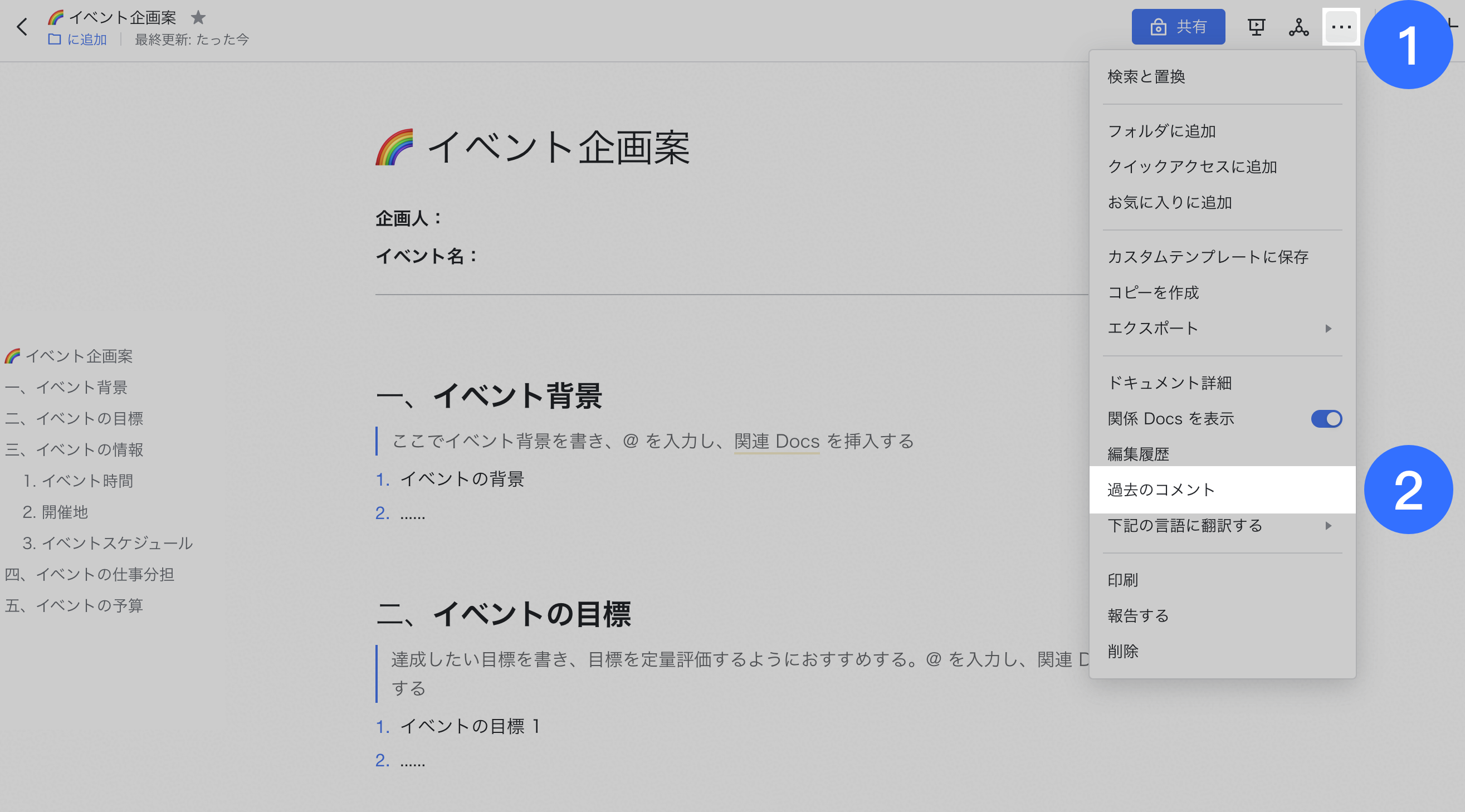Click rainbow emoji in document title
This screenshot has height=812, width=1465.
point(395,147)
